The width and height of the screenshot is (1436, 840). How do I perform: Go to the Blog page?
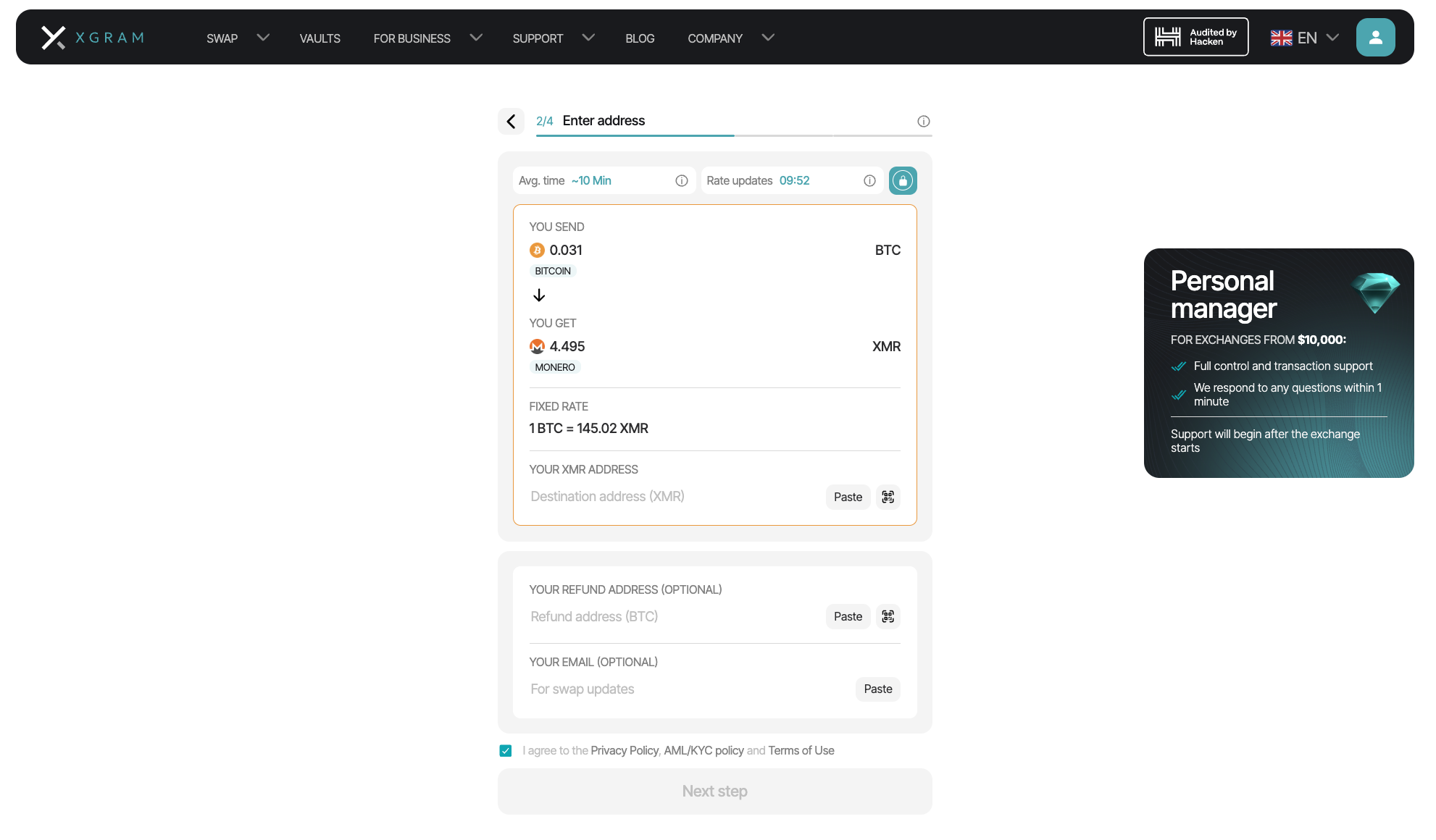click(640, 38)
